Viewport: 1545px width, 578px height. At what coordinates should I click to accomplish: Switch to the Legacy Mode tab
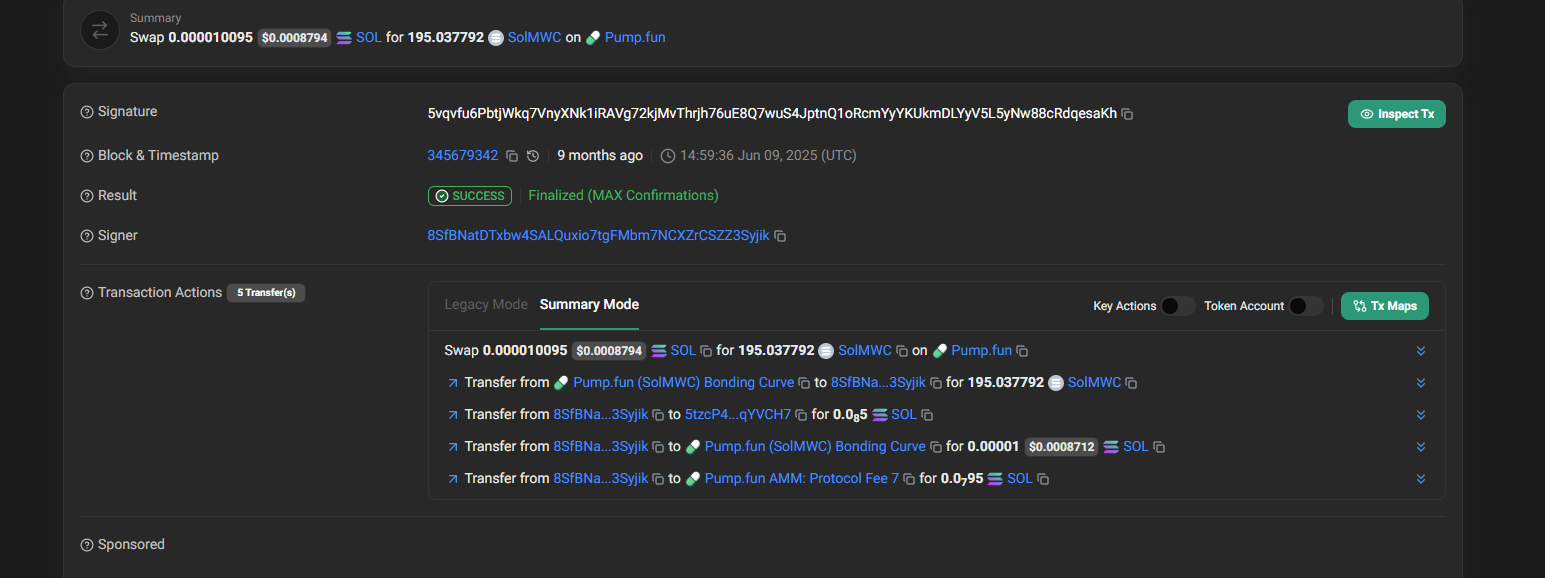[x=486, y=304]
